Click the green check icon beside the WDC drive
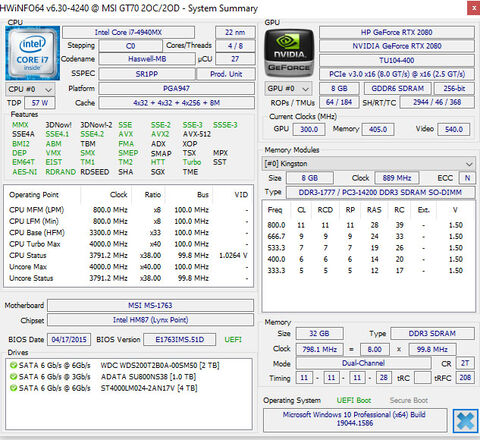The image size is (480, 440). pyautogui.click(x=13, y=365)
